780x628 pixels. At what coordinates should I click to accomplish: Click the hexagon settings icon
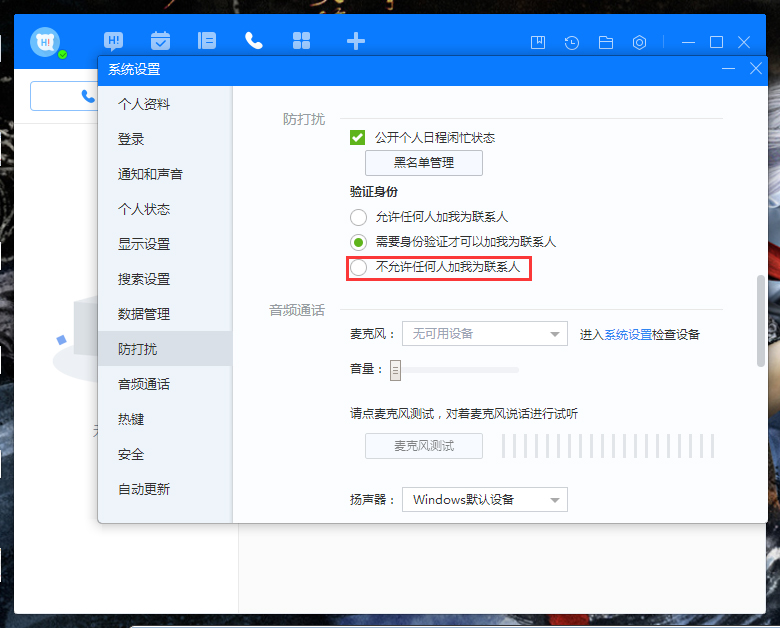pyautogui.click(x=640, y=42)
